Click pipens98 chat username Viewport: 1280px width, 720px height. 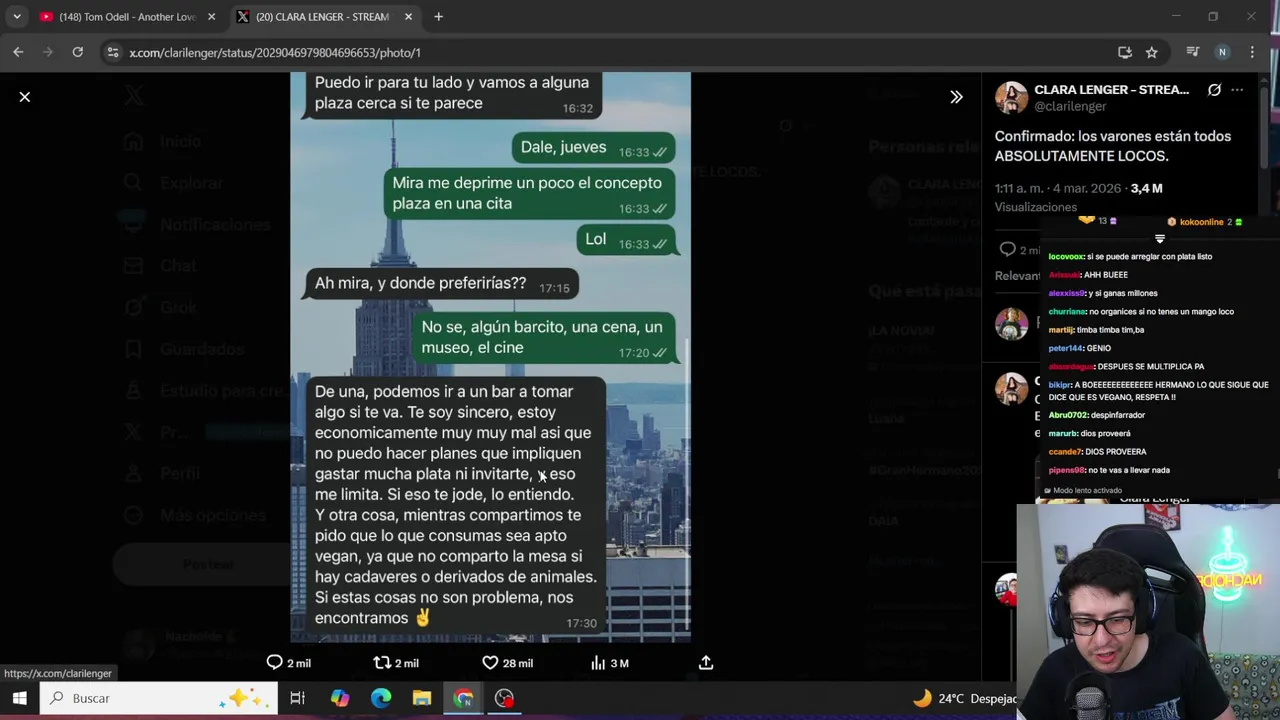1066,470
